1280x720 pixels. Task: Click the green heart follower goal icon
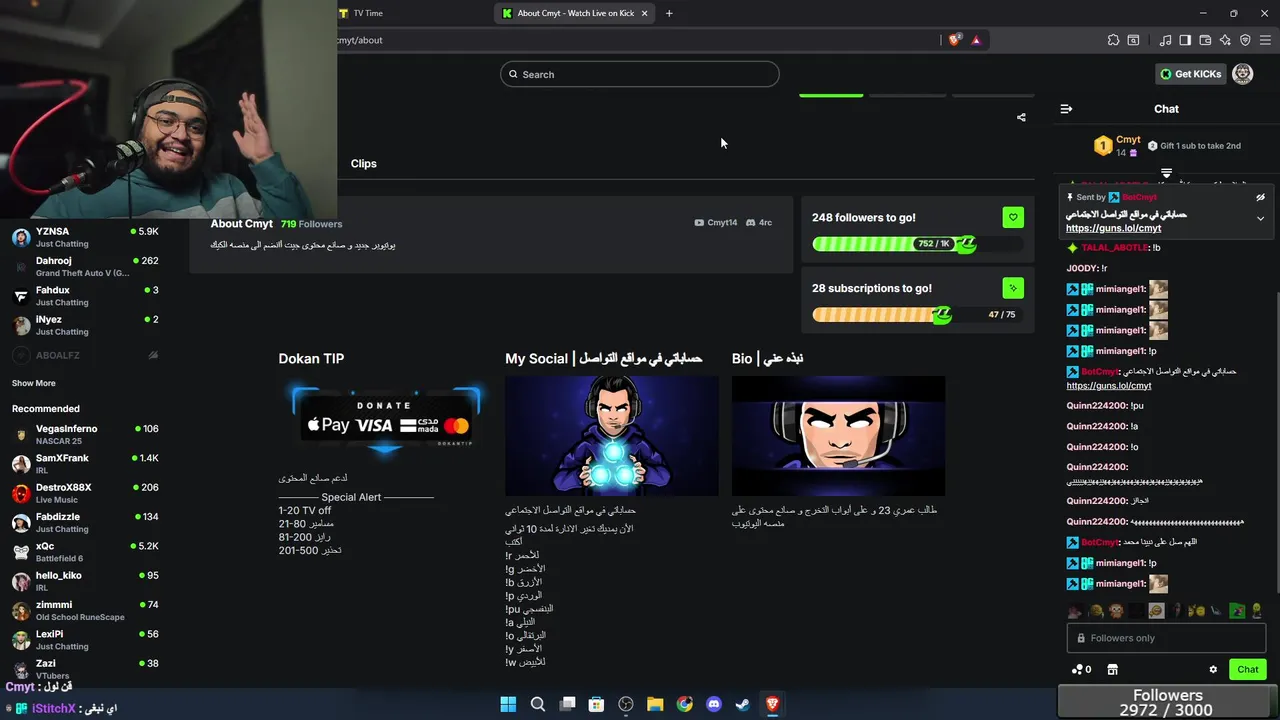click(x=1013, y=217)
